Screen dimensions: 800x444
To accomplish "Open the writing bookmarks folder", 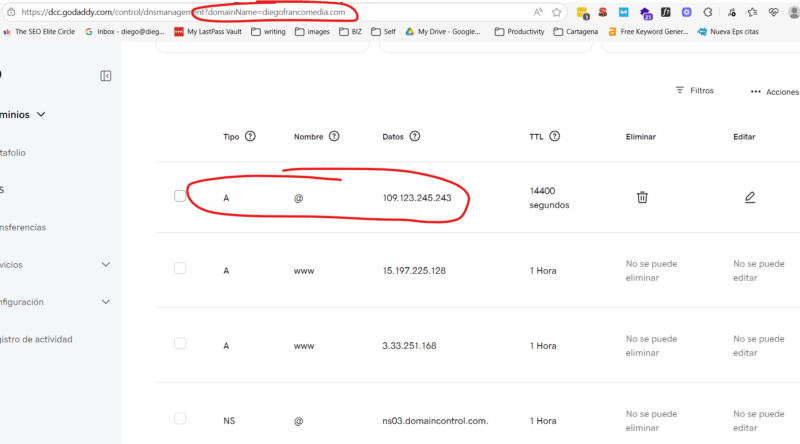I will [x=268, y=32].
